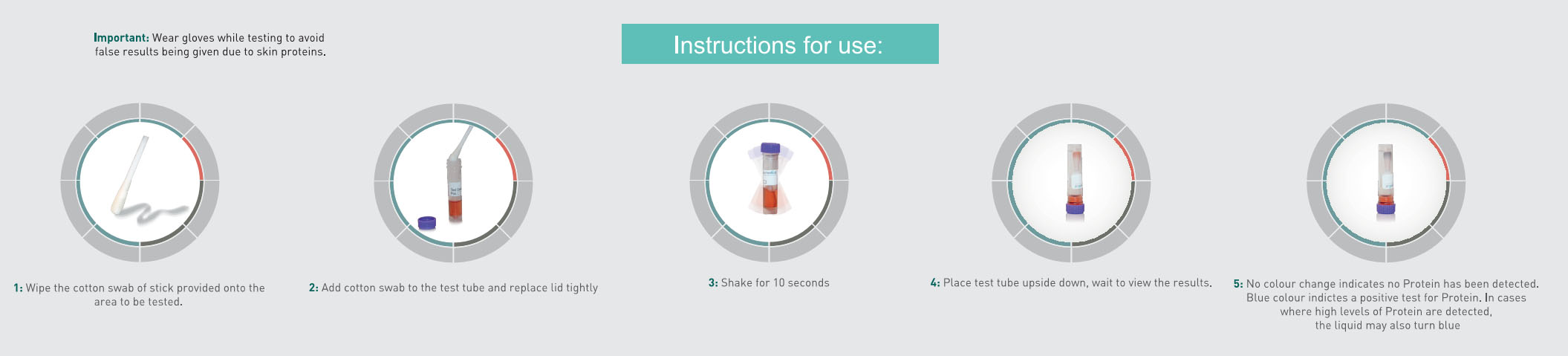Screen dimensions: 1568x356
Task: Select the step 1 wipe cotton swab caption
Action: click(x=140, y=295)
